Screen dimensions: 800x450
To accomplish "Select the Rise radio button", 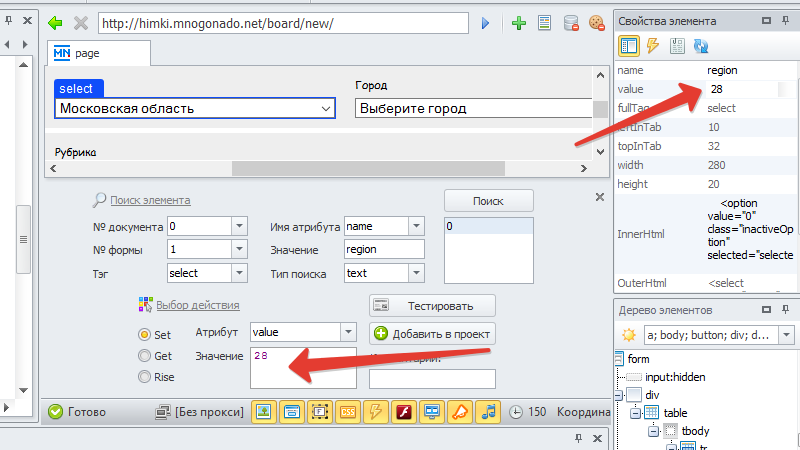I will [x=144, y=377].
